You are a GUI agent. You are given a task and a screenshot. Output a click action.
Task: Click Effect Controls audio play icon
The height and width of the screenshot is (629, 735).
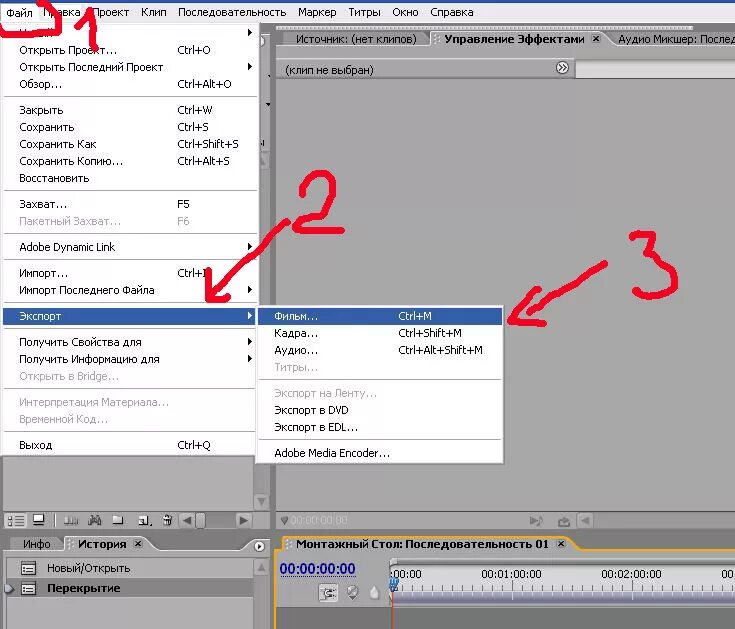pos(536,521)
